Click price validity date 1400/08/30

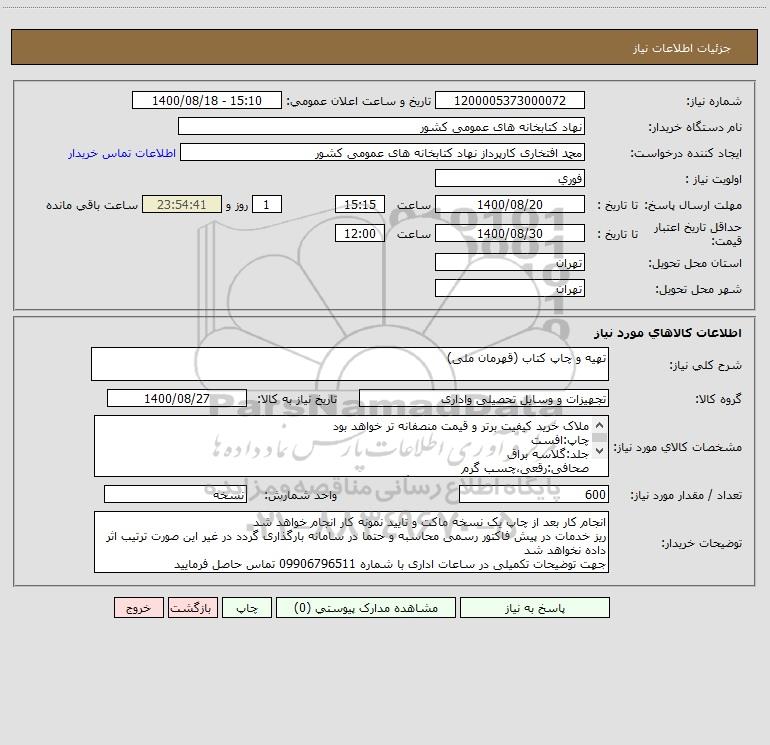510,233
